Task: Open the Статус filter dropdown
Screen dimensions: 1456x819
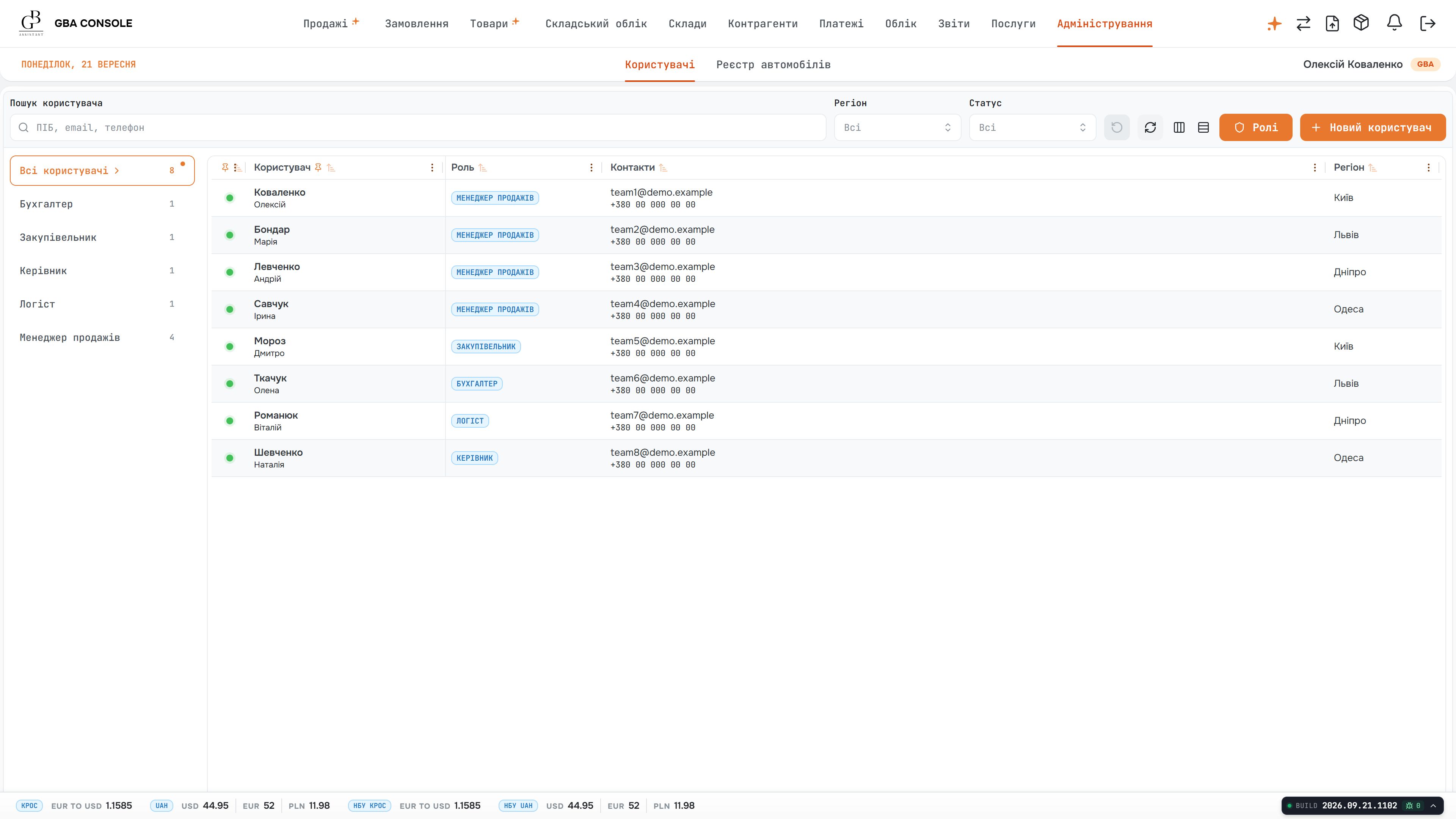Action: coord(1032,127)
